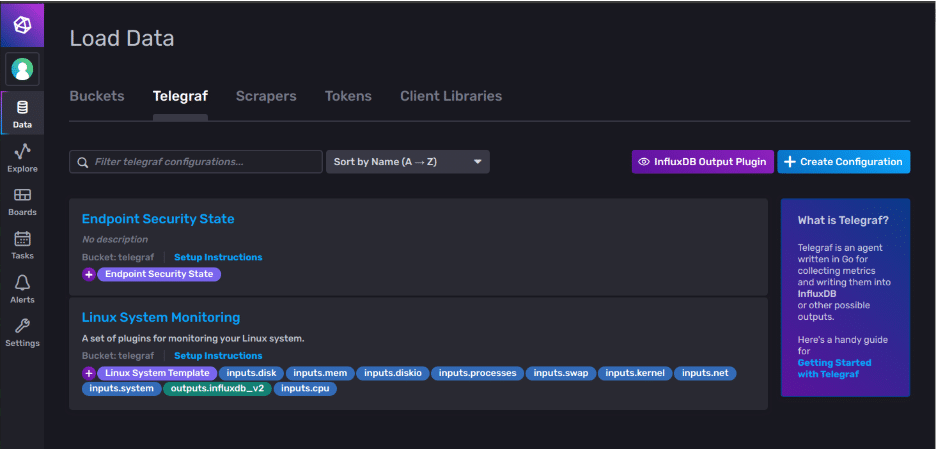The image size is (938, 450).
Task: Open the Tokens tab
Action: coord(348,96)
